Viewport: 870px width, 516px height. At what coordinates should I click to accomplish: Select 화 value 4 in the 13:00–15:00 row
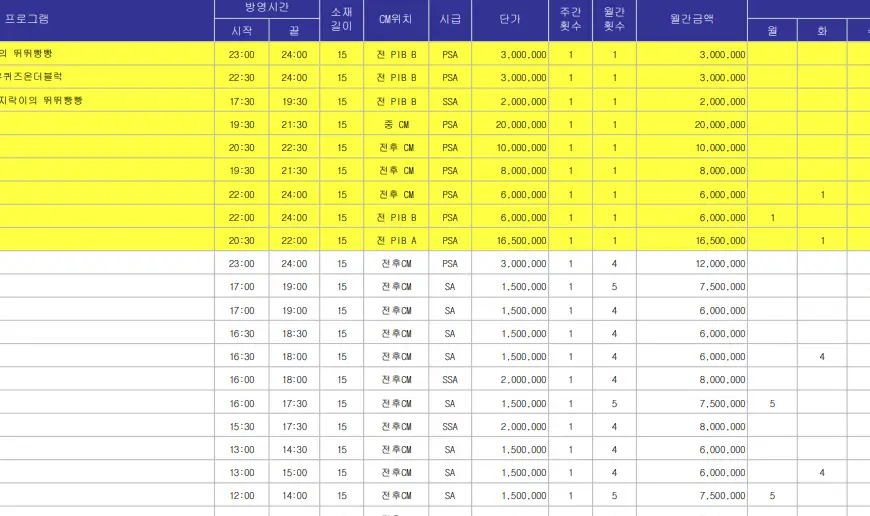tap(822, 473)
